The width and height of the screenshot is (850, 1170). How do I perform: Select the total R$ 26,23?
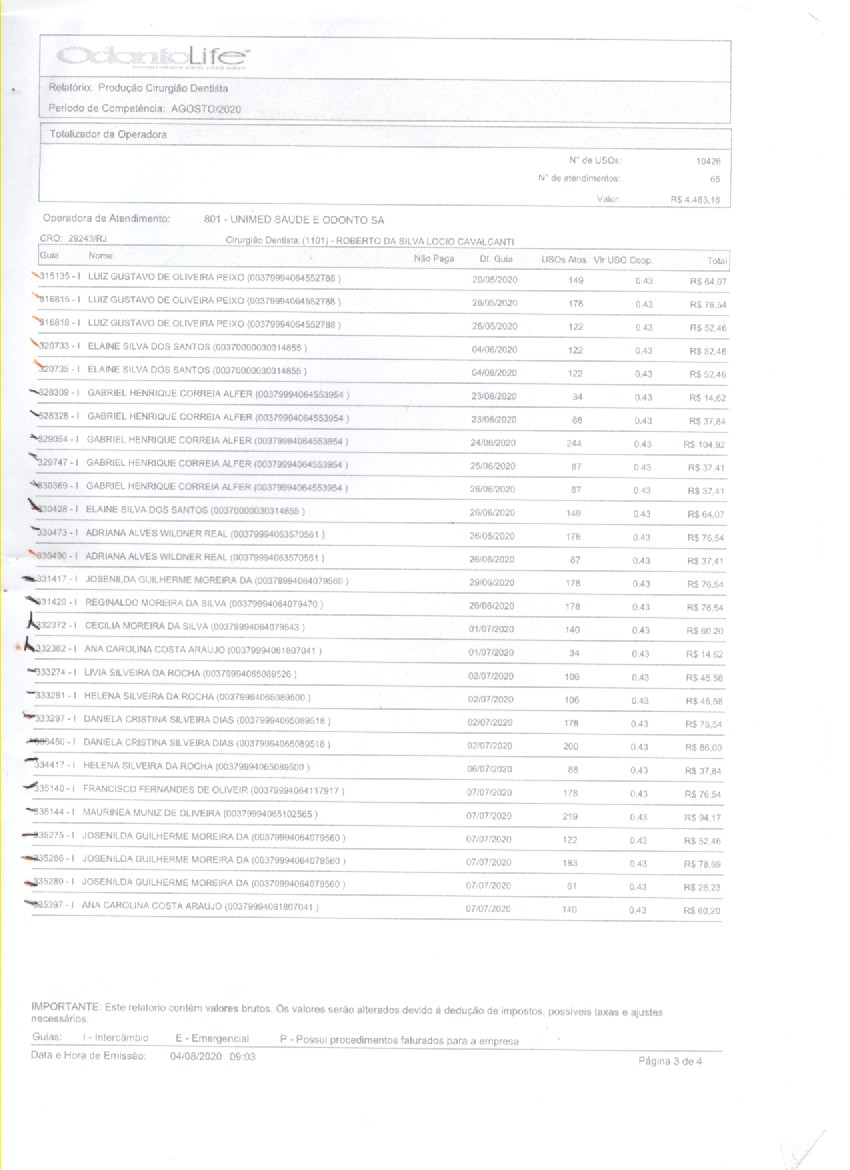(702, 887)
